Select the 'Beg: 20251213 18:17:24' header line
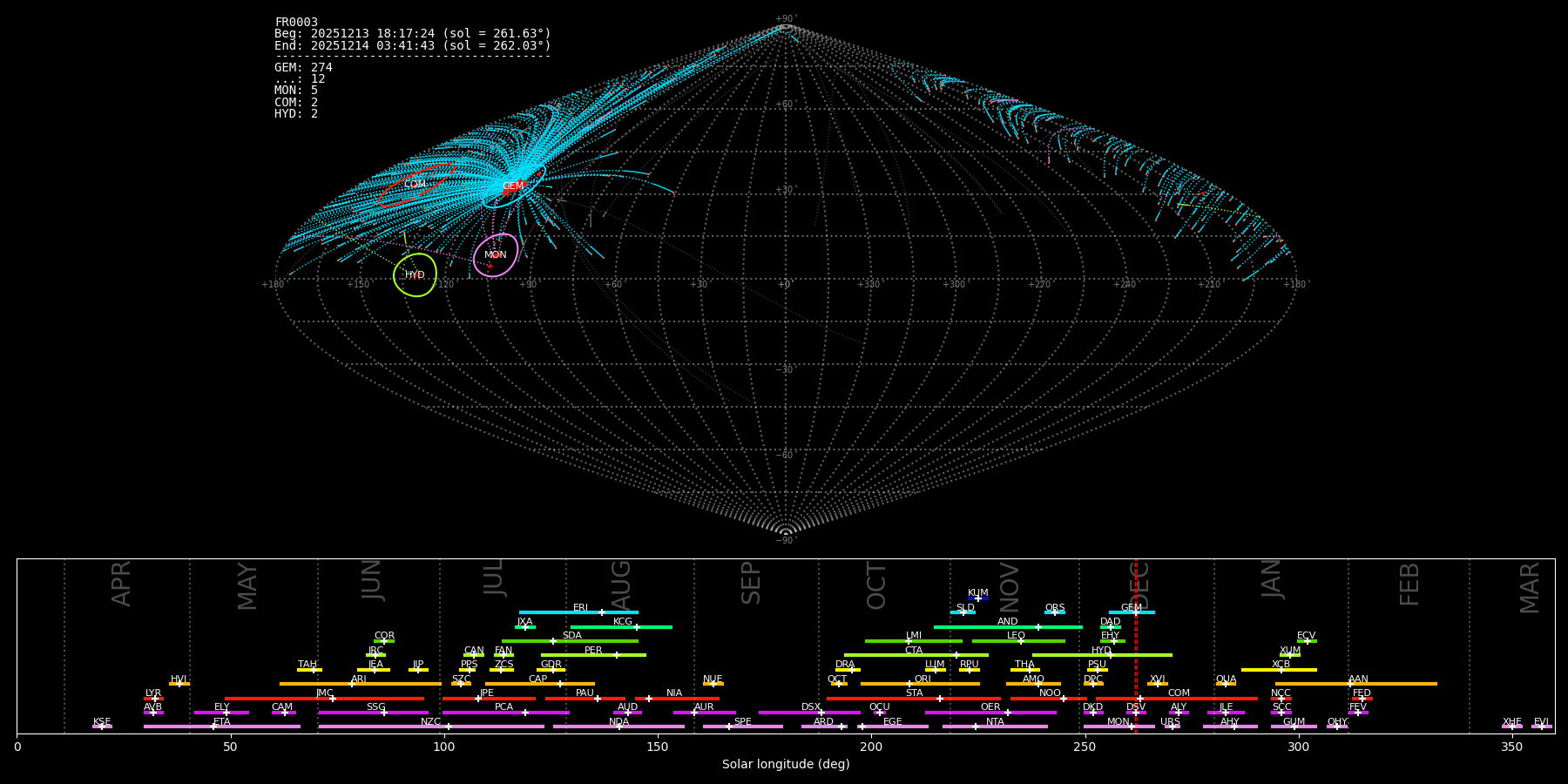This screenshot has width=1568, height=784. pos(413,33)
